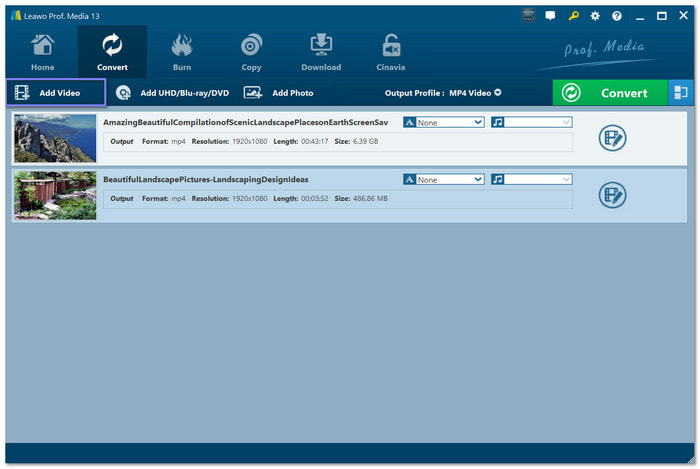Select the garden landscape video thumbnail
This screenshot has height=469, width=700.
54,196
